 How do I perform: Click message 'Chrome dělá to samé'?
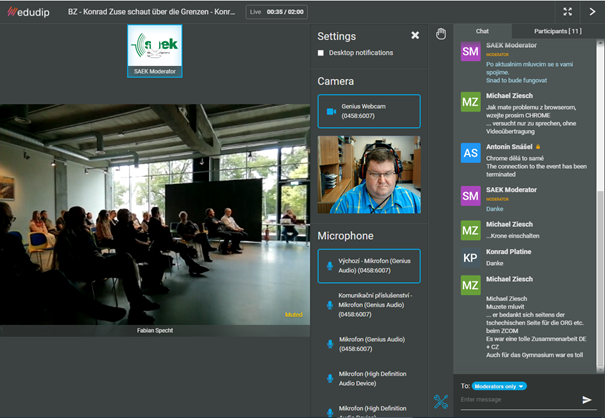point(515,158)
